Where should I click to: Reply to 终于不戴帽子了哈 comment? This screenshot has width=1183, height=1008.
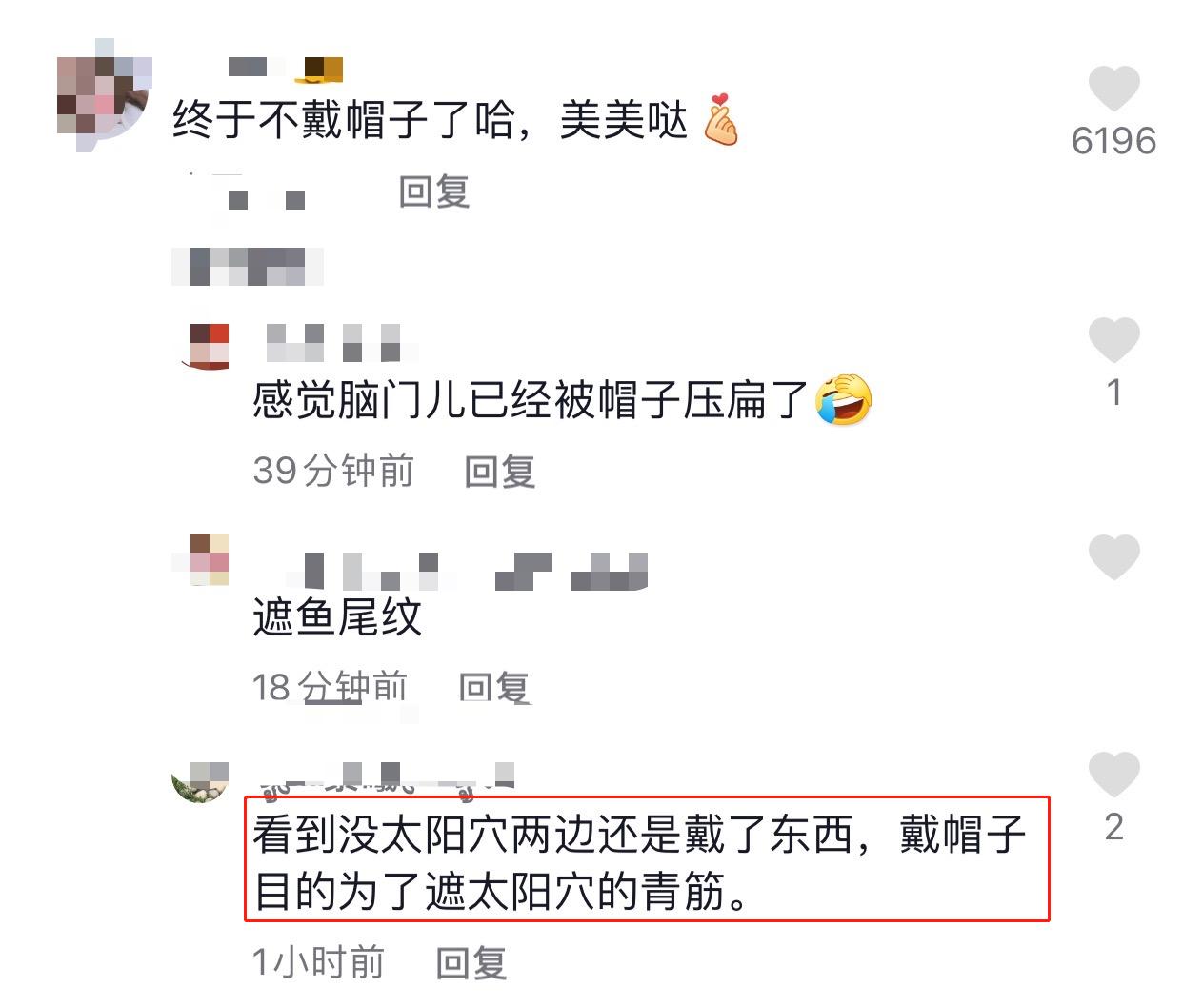pyautogui.click(x=434, y=192)
